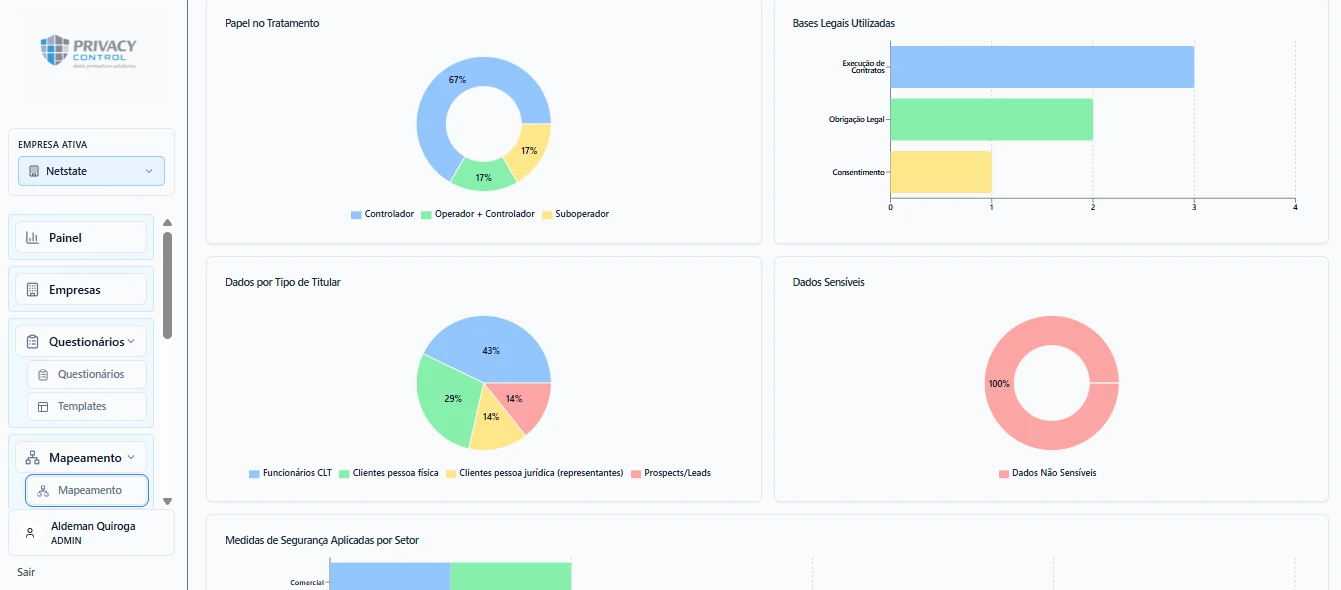Image resolution: width=1341 pixels, height=590 pixels.
Task: Toggle the Suboperador legend entry
Action: pyautogui.click(x=575, y=214)
